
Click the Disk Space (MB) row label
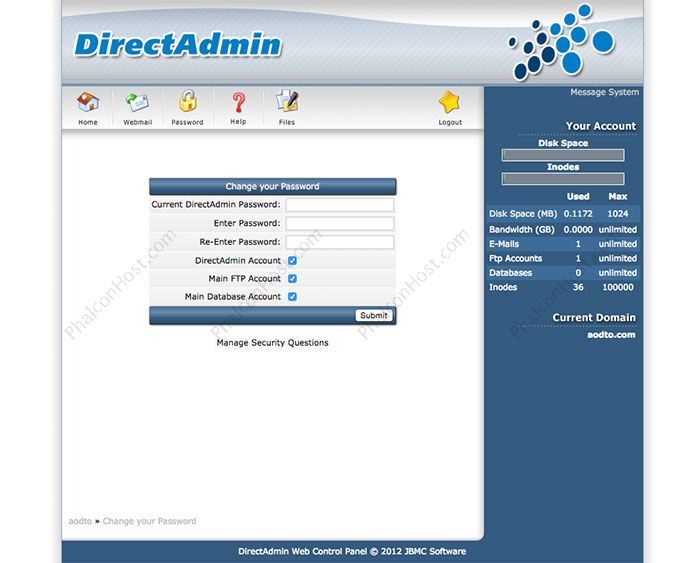point(523,214)
